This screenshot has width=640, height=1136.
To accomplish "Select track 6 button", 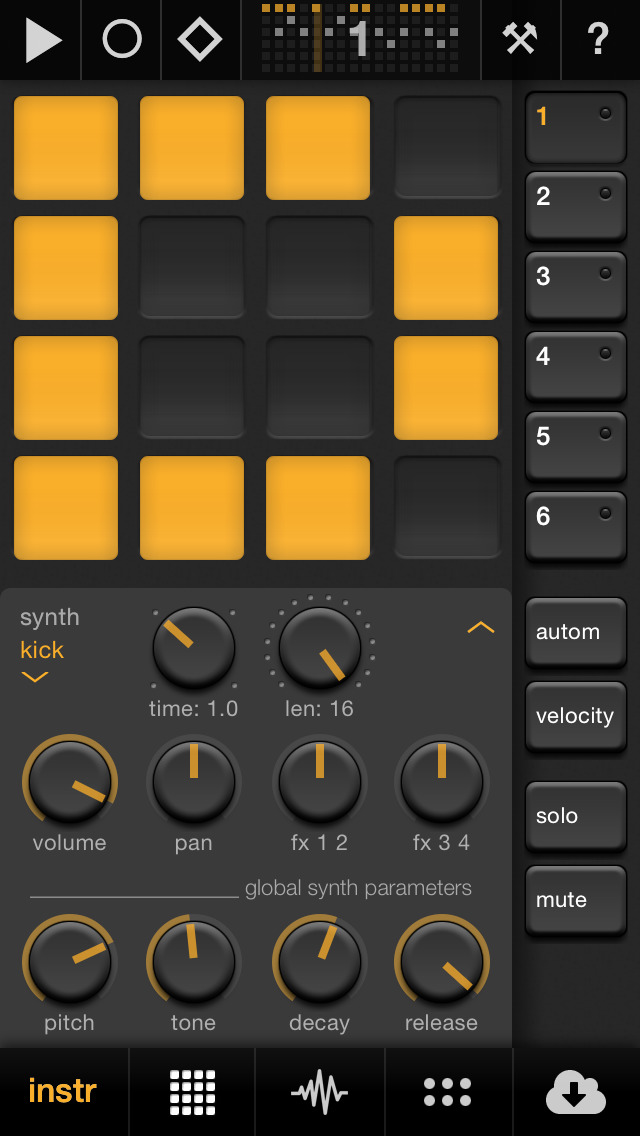I will pyautogui.click(x=575, y=527).
